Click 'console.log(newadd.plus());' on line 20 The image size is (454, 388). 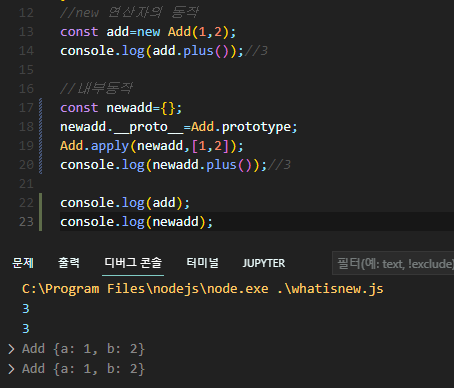163,165
